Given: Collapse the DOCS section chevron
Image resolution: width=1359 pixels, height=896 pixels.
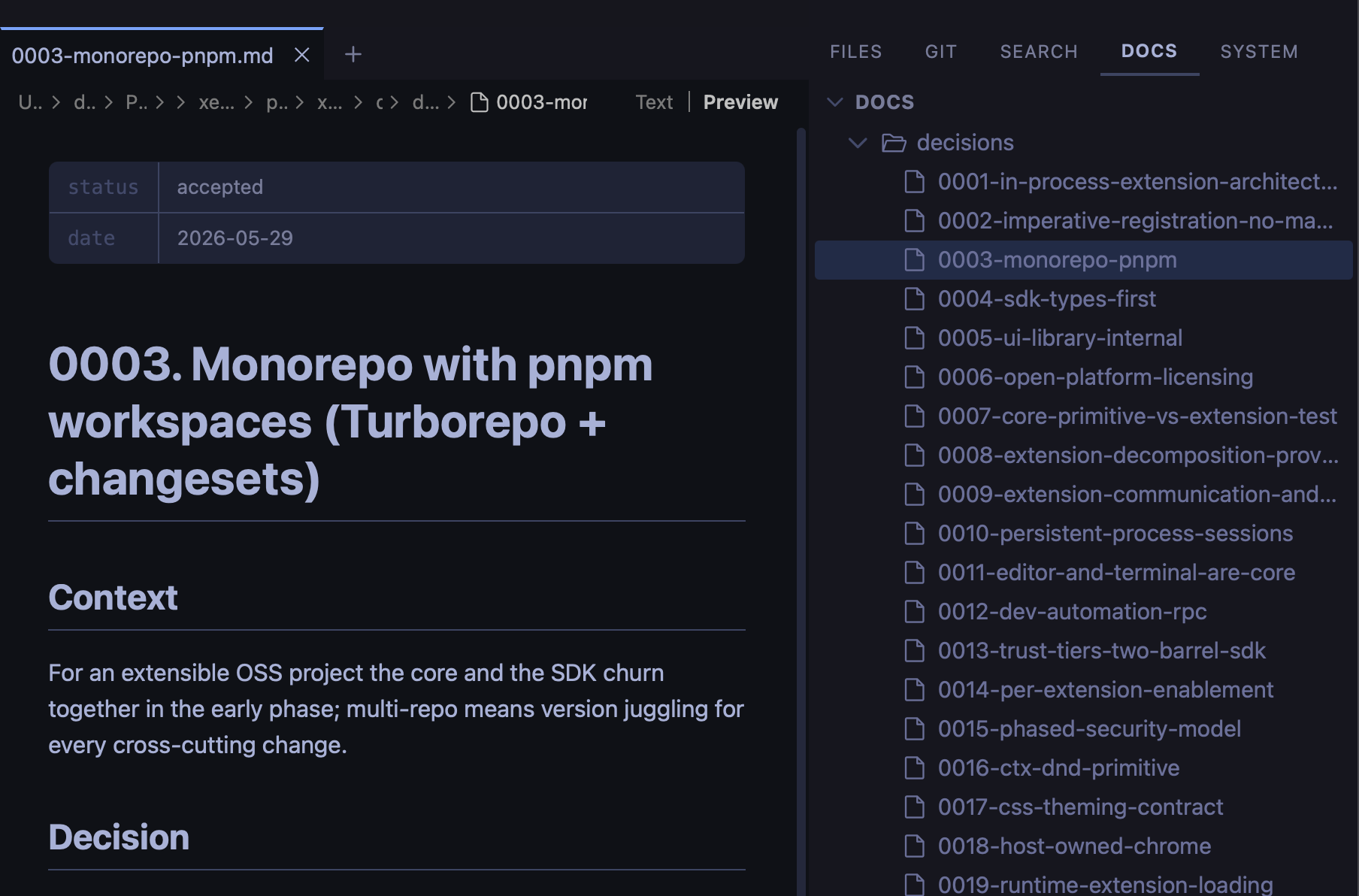Looking at the screenshot, I should pyautogui.click(x=834, y=102).
